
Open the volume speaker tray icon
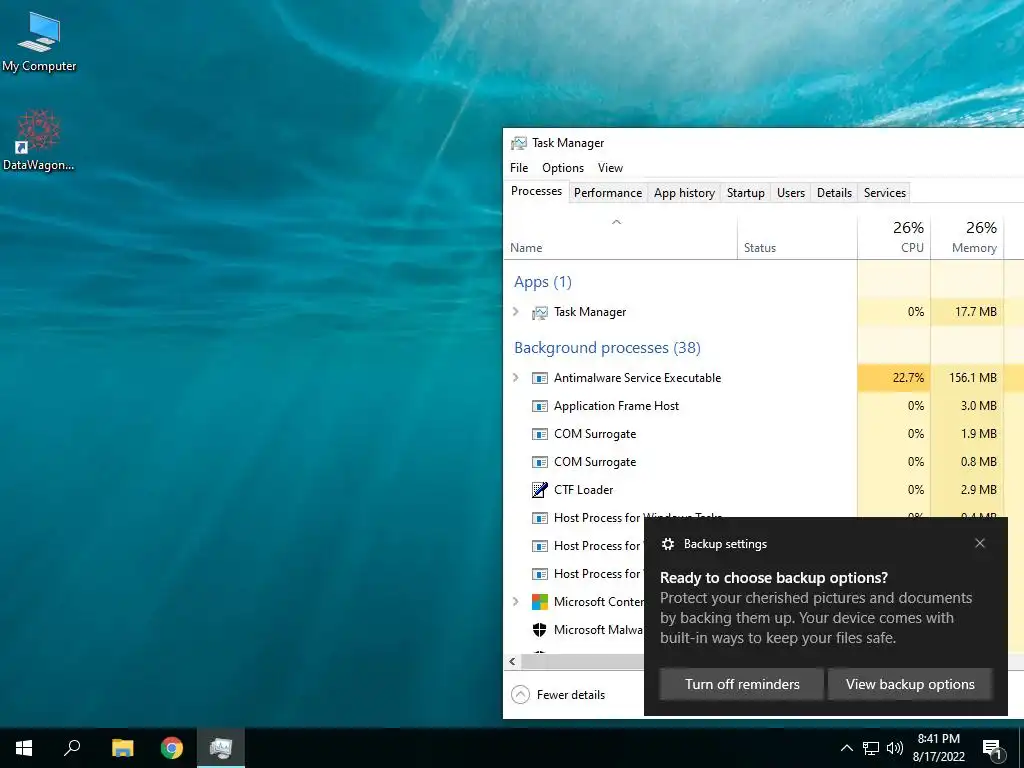(x=895, y=748)
